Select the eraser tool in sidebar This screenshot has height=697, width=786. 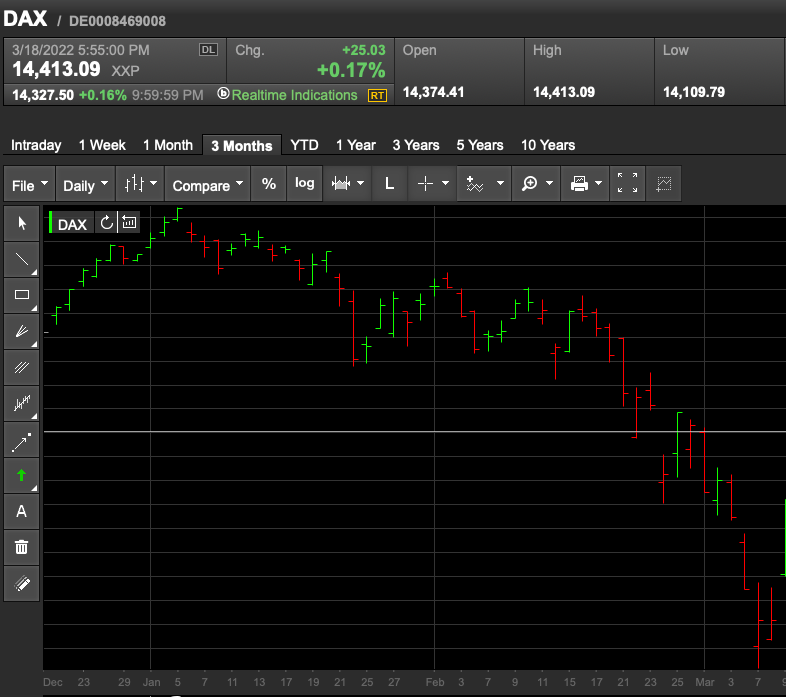[x=22, y=583]
